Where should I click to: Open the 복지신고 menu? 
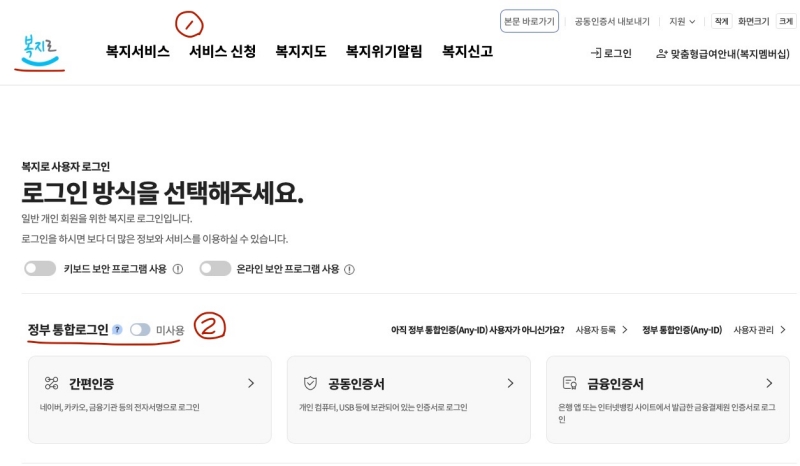coord(467,52)
